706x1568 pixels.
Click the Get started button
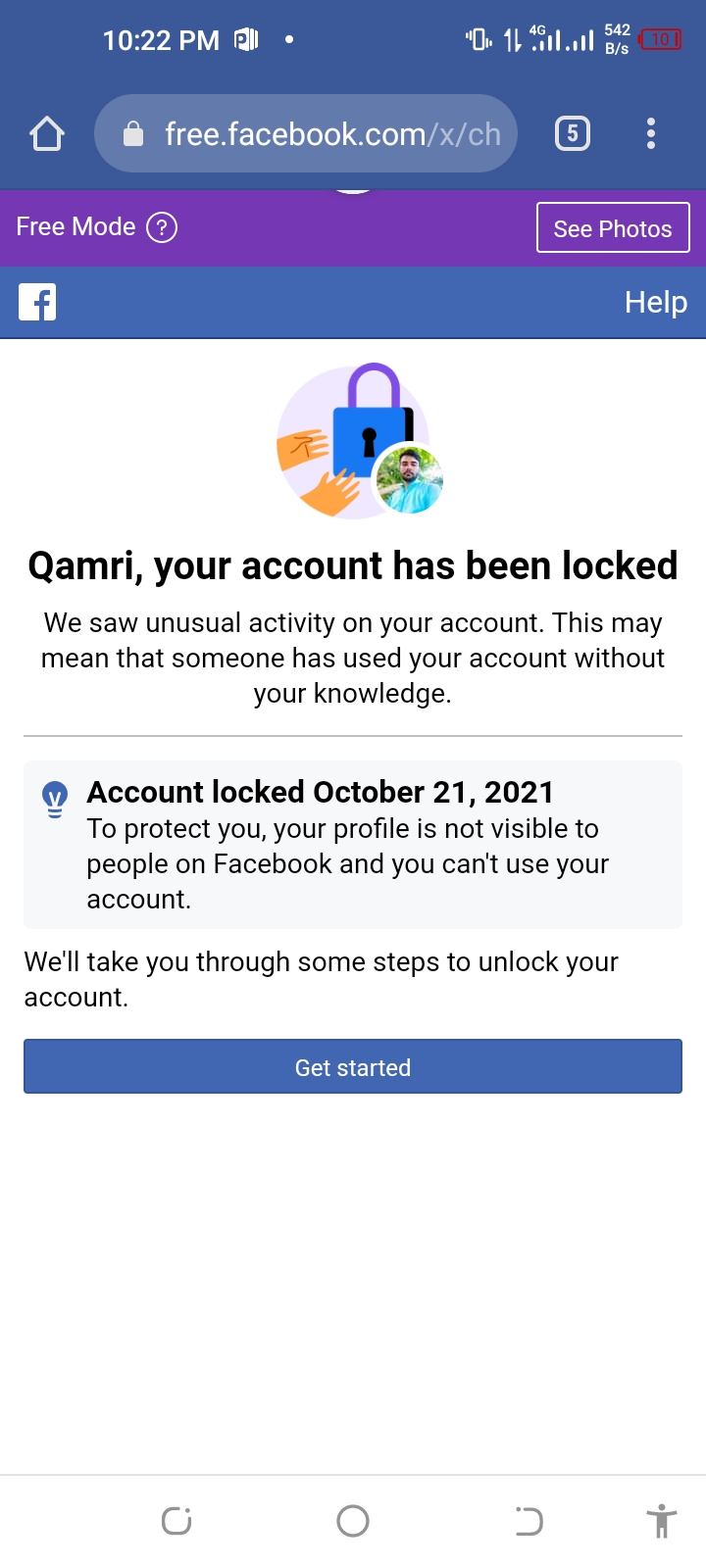(353, 1066)
